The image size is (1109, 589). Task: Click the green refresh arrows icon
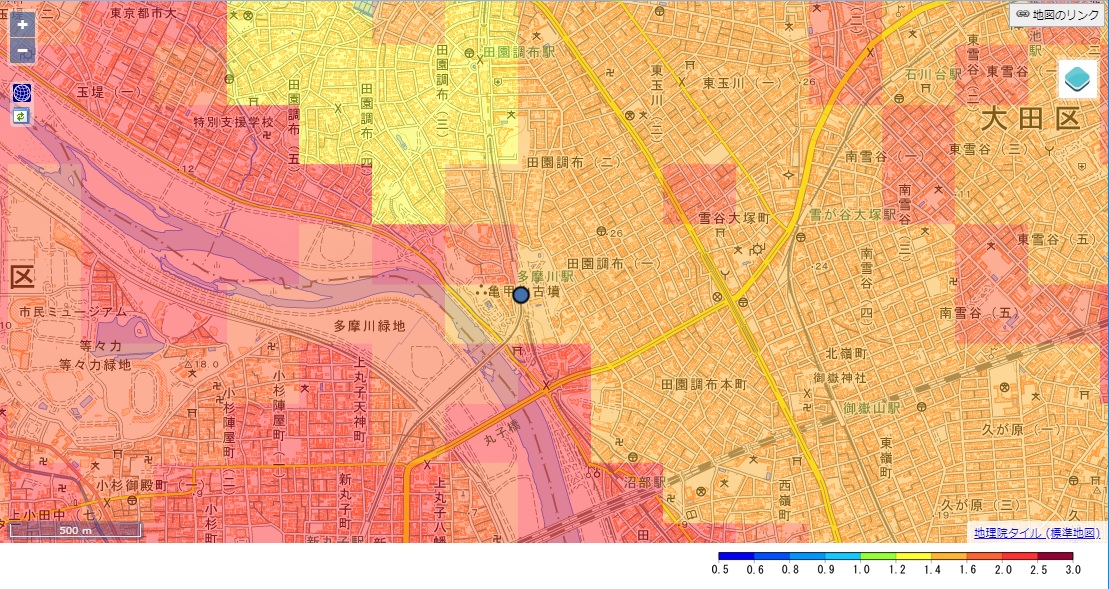pos(22,116)
